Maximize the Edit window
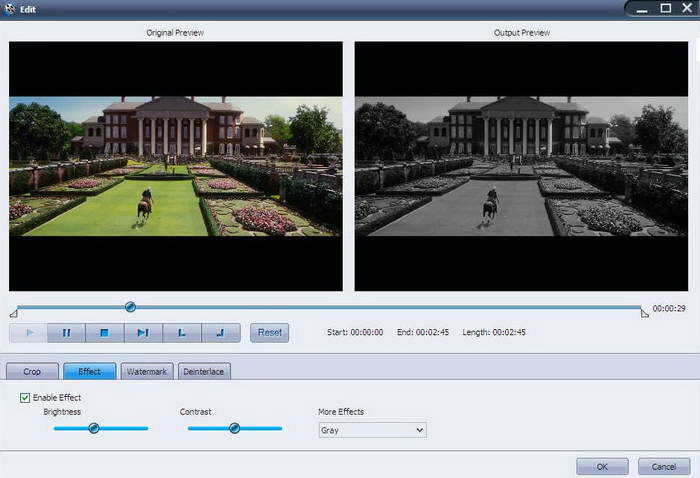The height and width of the screenshot is (478, 700). (666, 8)
